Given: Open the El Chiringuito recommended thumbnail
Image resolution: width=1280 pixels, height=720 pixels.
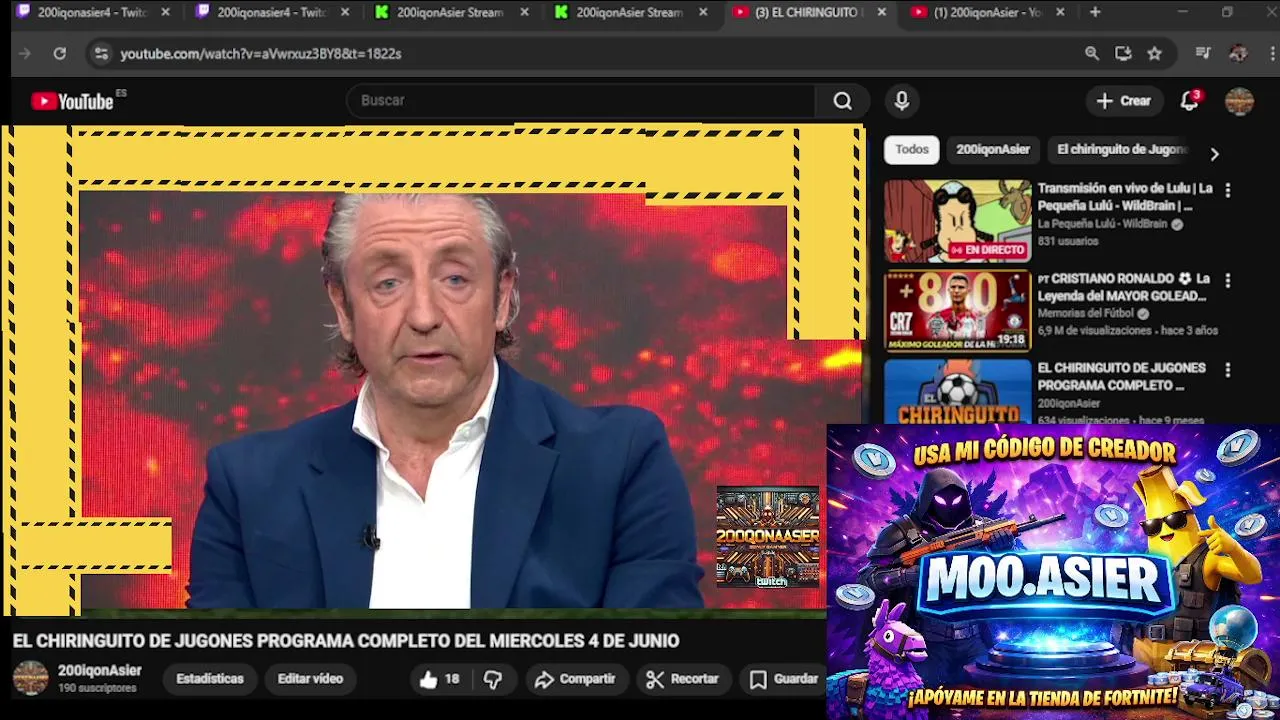Looking at the screenshot, I should [x=957, y=392].
